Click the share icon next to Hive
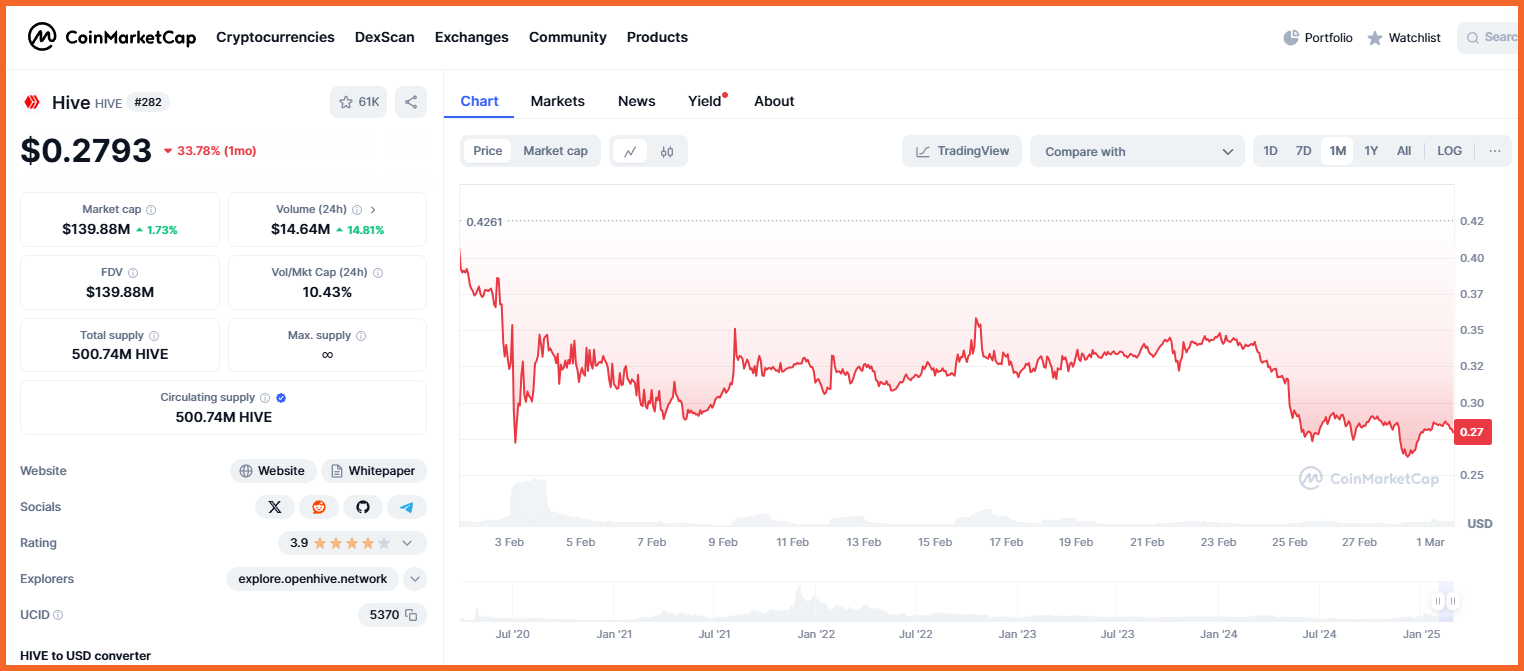Viewport: 1524px width, 671px height. click(411, 102)
